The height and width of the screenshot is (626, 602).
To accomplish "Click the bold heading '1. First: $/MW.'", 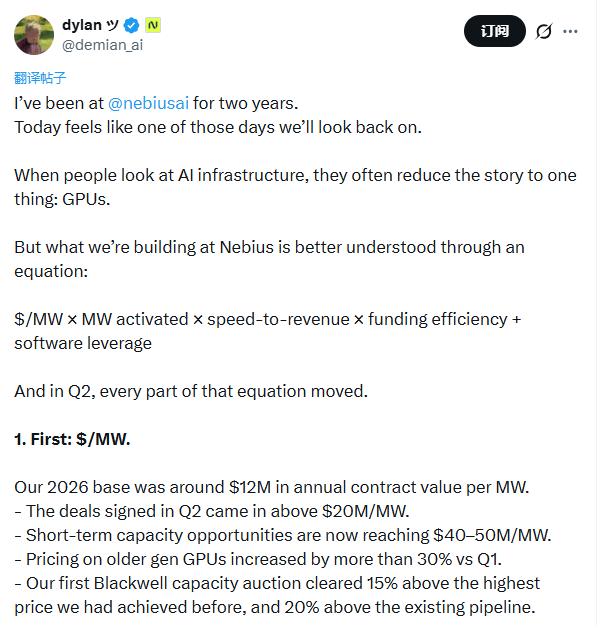I will 72,439.
